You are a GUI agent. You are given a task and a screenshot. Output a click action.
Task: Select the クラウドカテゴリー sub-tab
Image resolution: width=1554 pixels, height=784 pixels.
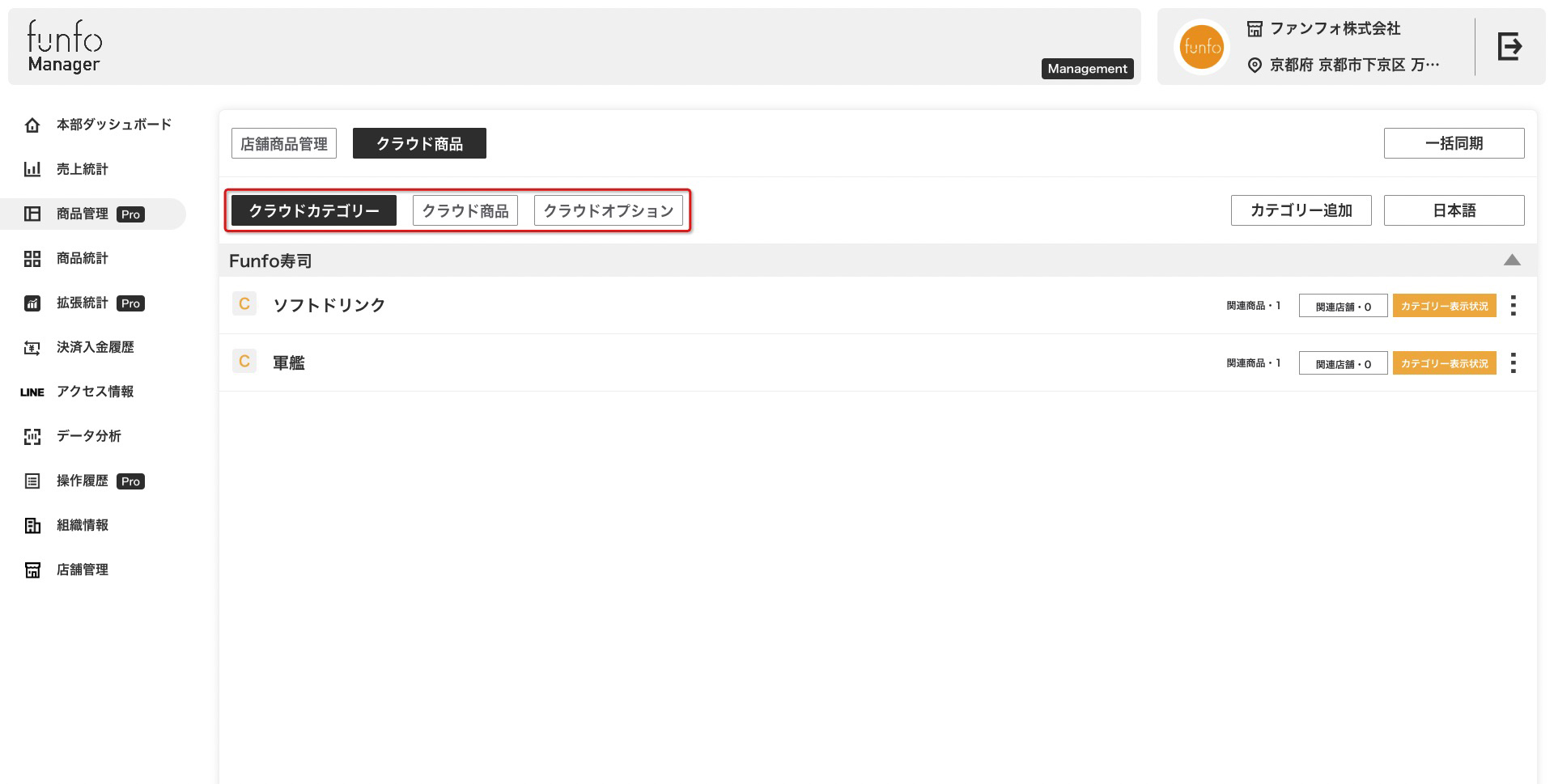(314, 210)
